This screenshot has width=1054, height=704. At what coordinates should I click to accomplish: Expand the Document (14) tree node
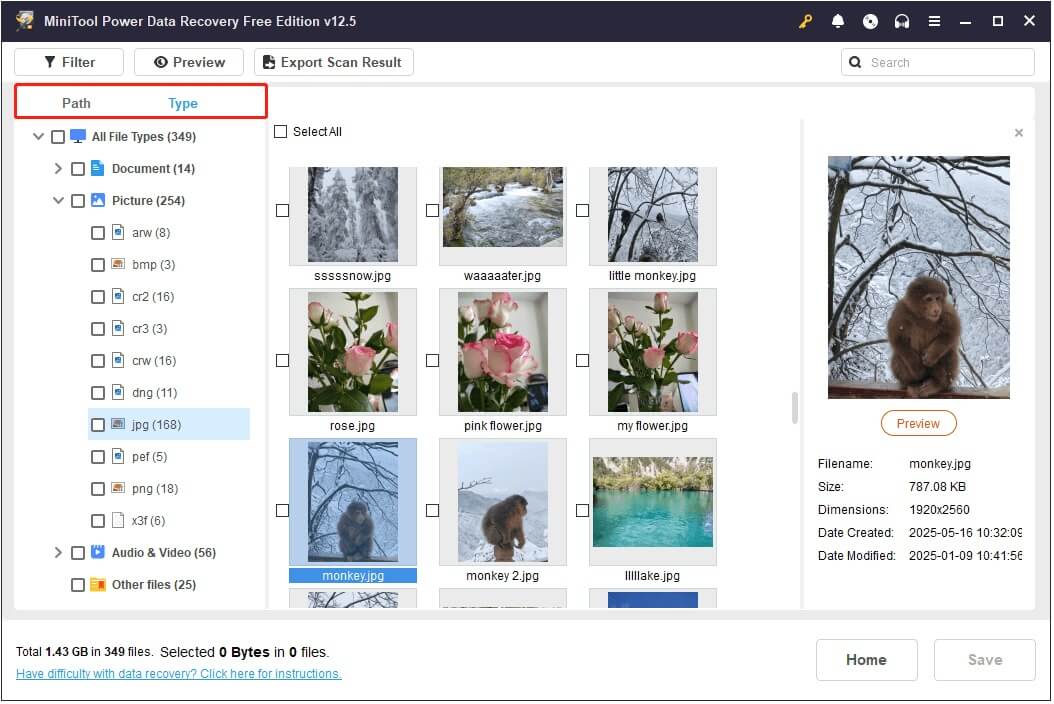[x=58, y=169]
